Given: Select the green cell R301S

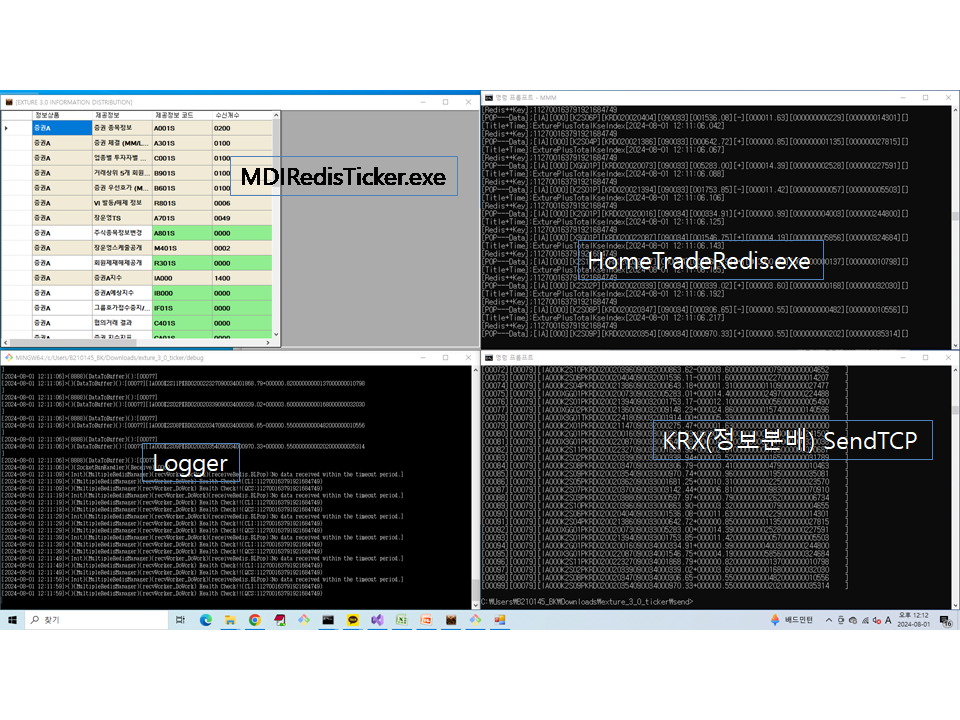Looking at the screenshot, I should (182, 263).
